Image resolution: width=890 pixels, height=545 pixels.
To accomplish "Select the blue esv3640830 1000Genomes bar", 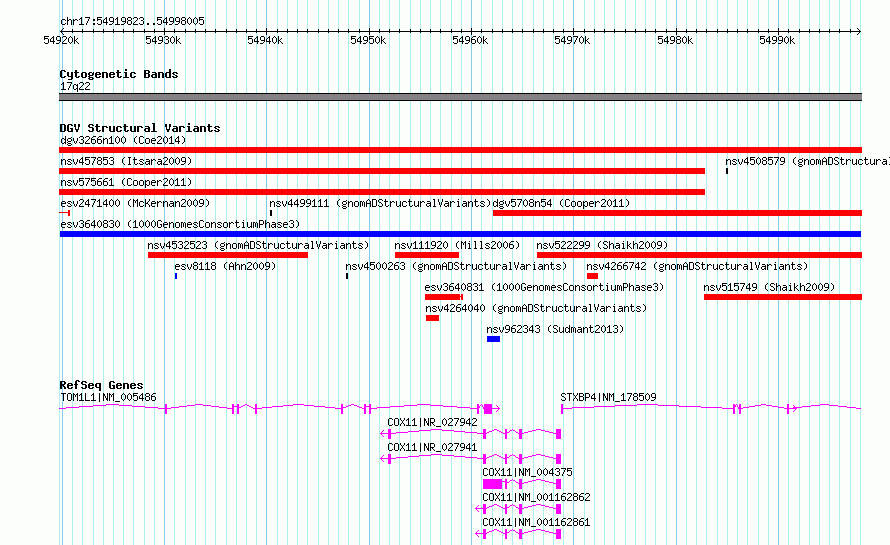I will coord(460,234).
